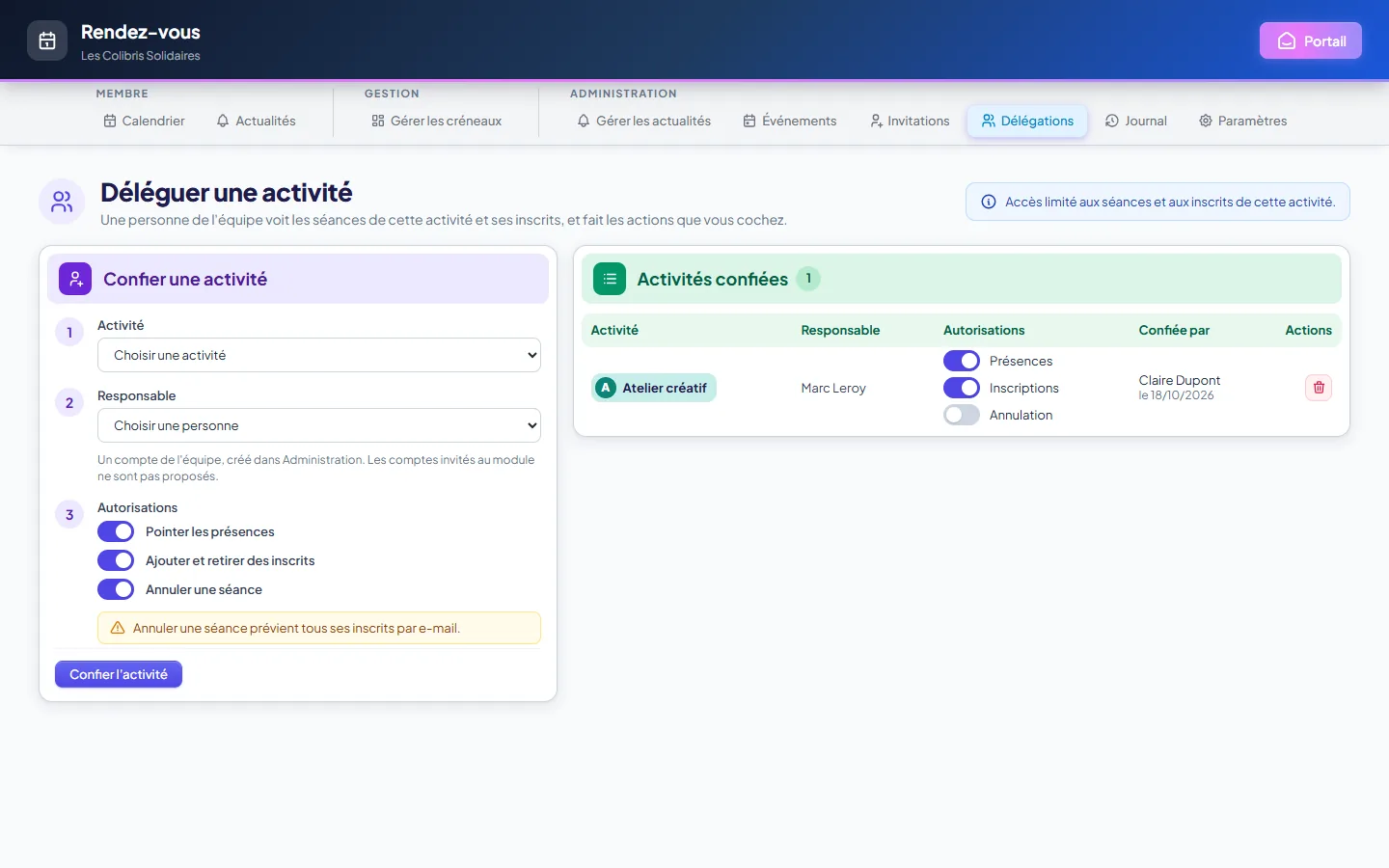Toggle Pointer les présences authorization
This screenshot has width=1389, height=868.
pos(116,531)
